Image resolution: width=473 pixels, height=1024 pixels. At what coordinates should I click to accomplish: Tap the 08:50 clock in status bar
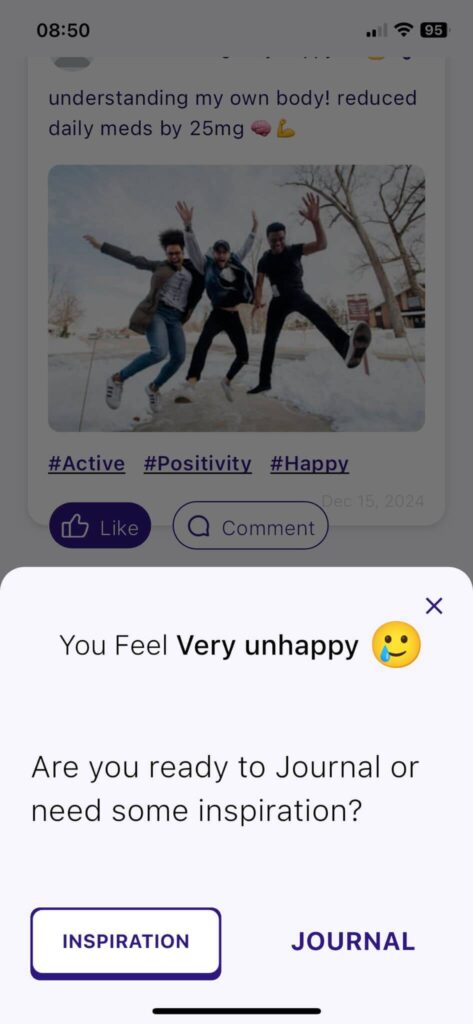tap(63, 30)
